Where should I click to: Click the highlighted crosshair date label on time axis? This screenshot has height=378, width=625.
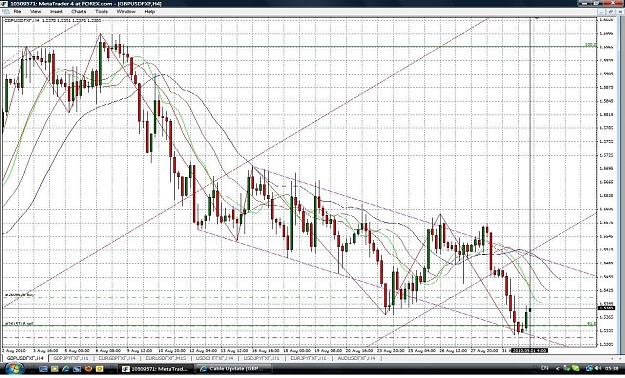529,350
